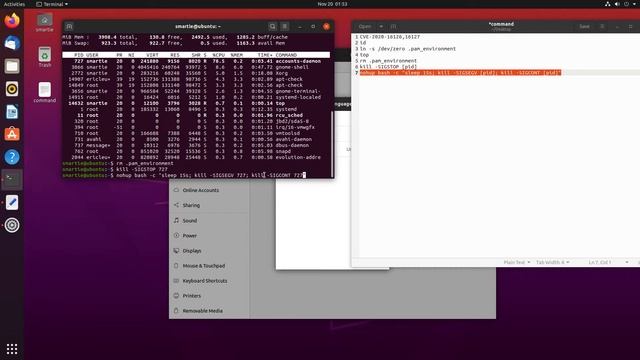The width and height of the screenshot is (640, 360).
Task: Select the command file on the desktop
Action: point(44,92)
